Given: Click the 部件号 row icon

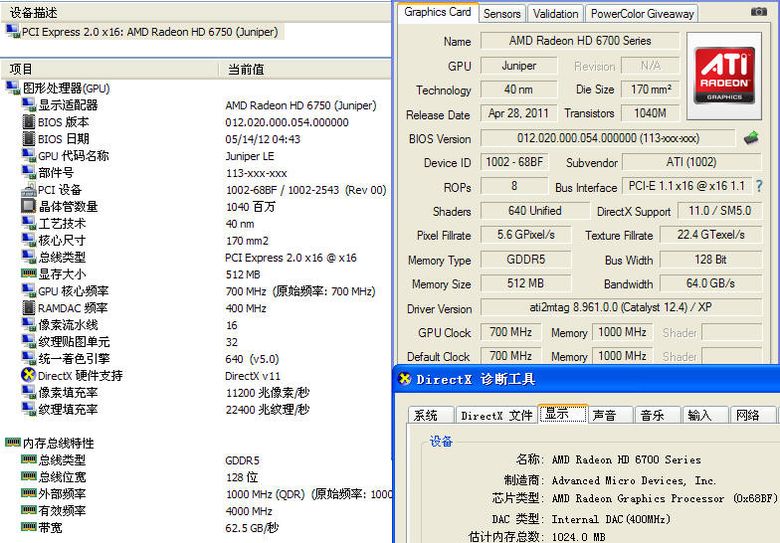Looking at the screenshot, I should (29, 172).
